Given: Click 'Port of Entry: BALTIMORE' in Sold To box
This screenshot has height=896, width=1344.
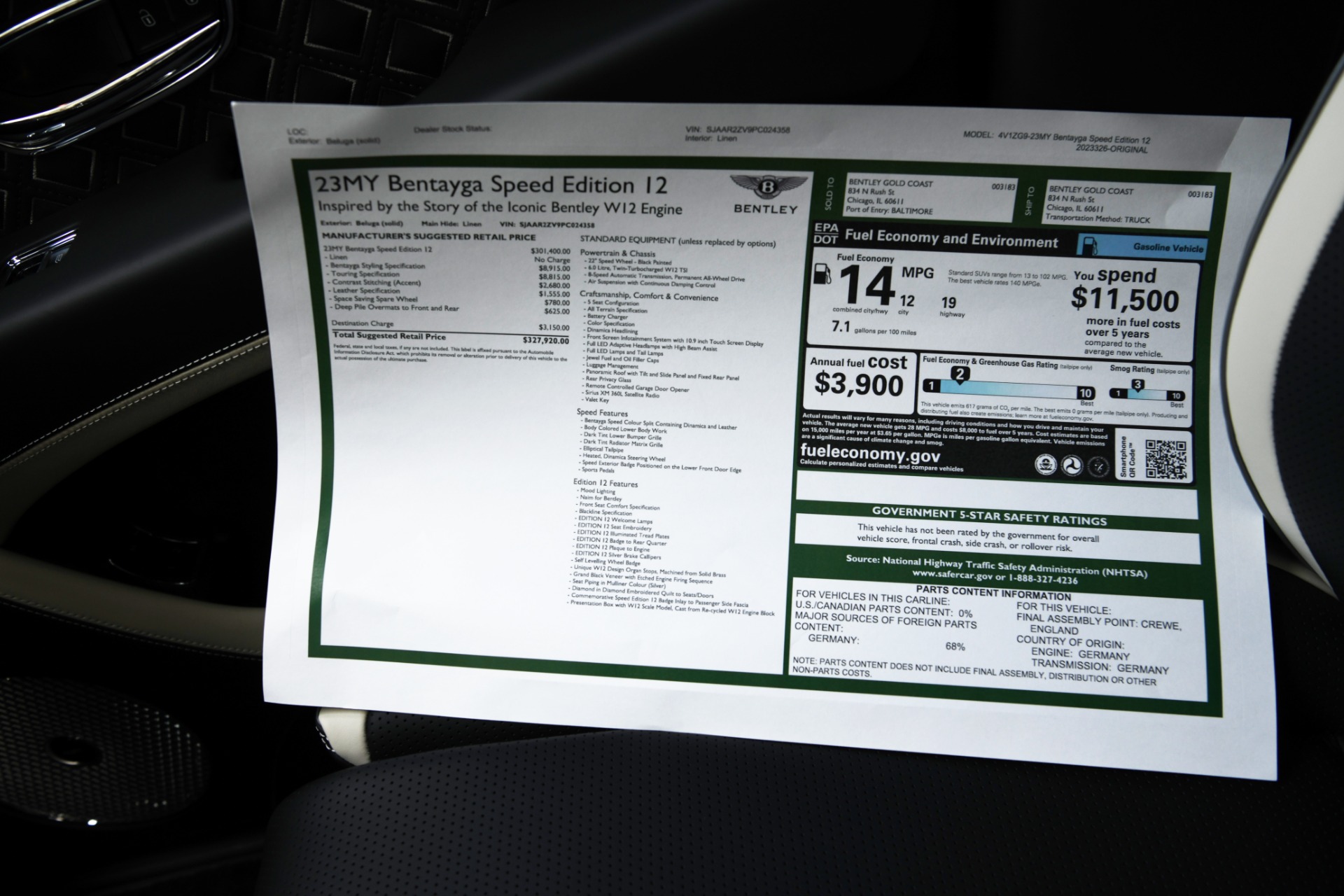Looking at the screenshot, I should [890, 211].
